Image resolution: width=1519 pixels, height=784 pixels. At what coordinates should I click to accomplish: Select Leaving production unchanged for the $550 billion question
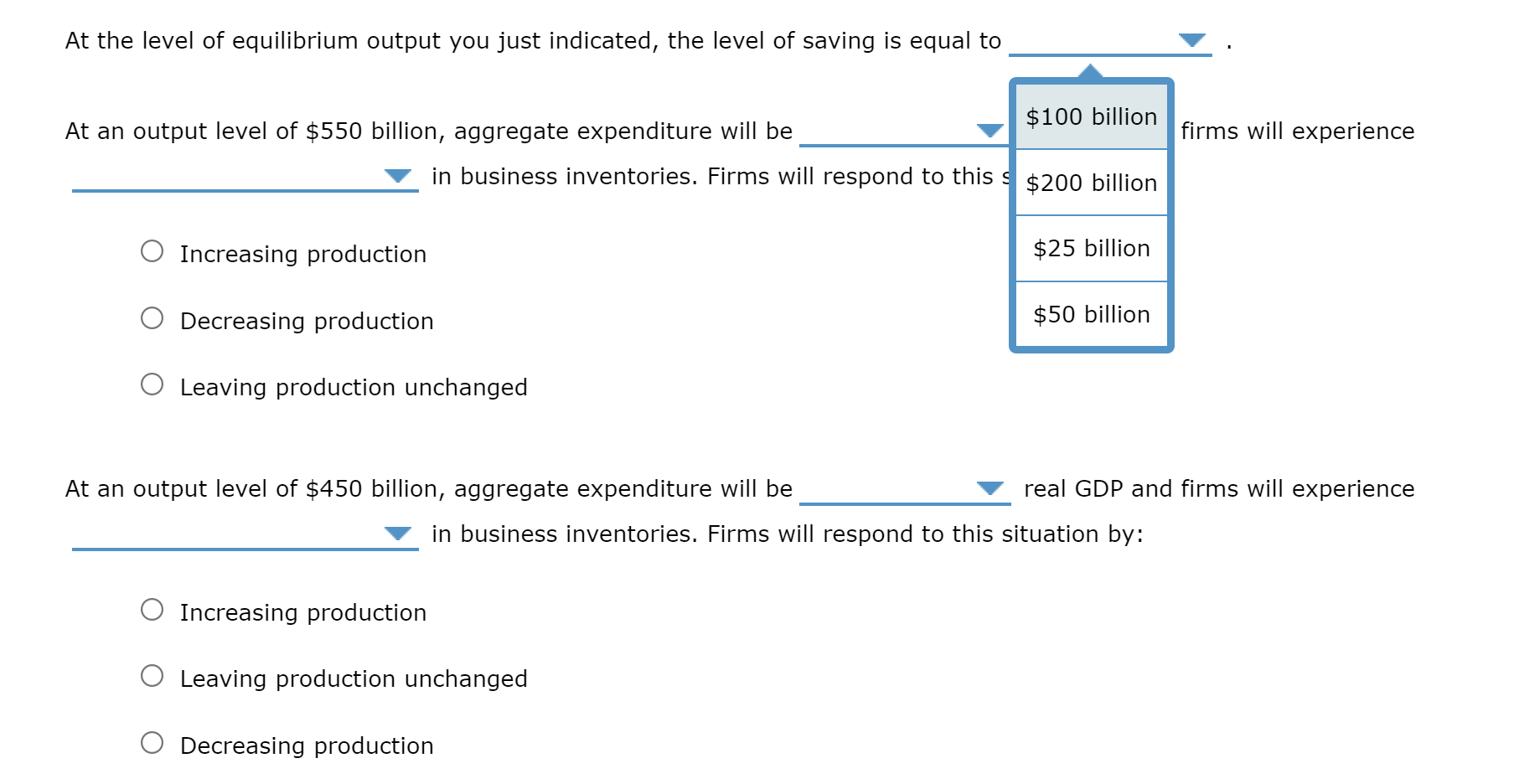(x=152, y=383)
